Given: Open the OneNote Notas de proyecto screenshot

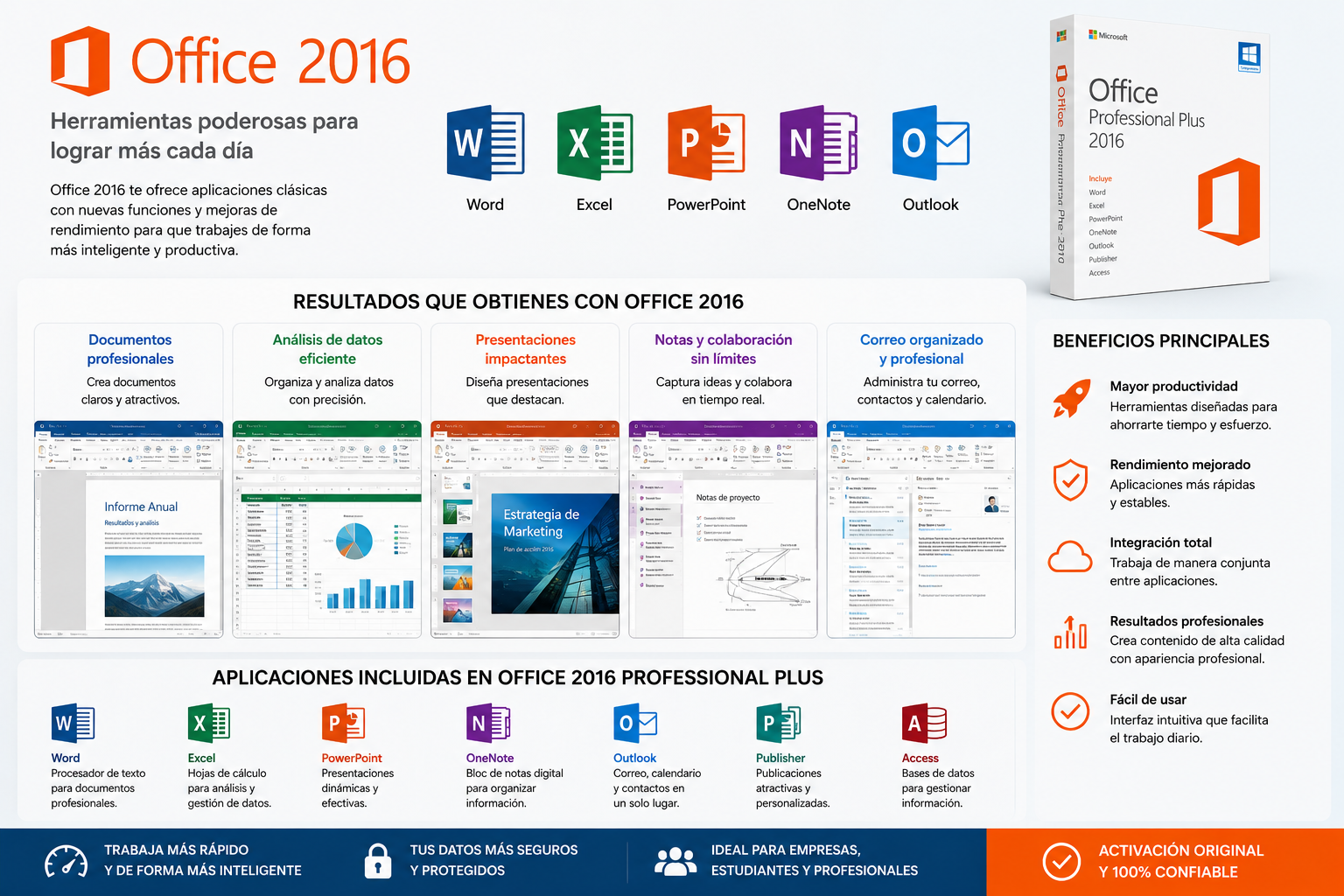Looking at the screenshot, I should (x=723, y=529).
